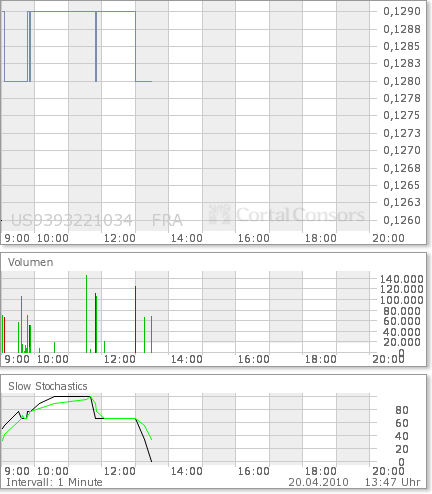The image size is (432, 494).
Task: Click 10:00 on the Volumen chart time axis
Action: [x=53, y=359]
